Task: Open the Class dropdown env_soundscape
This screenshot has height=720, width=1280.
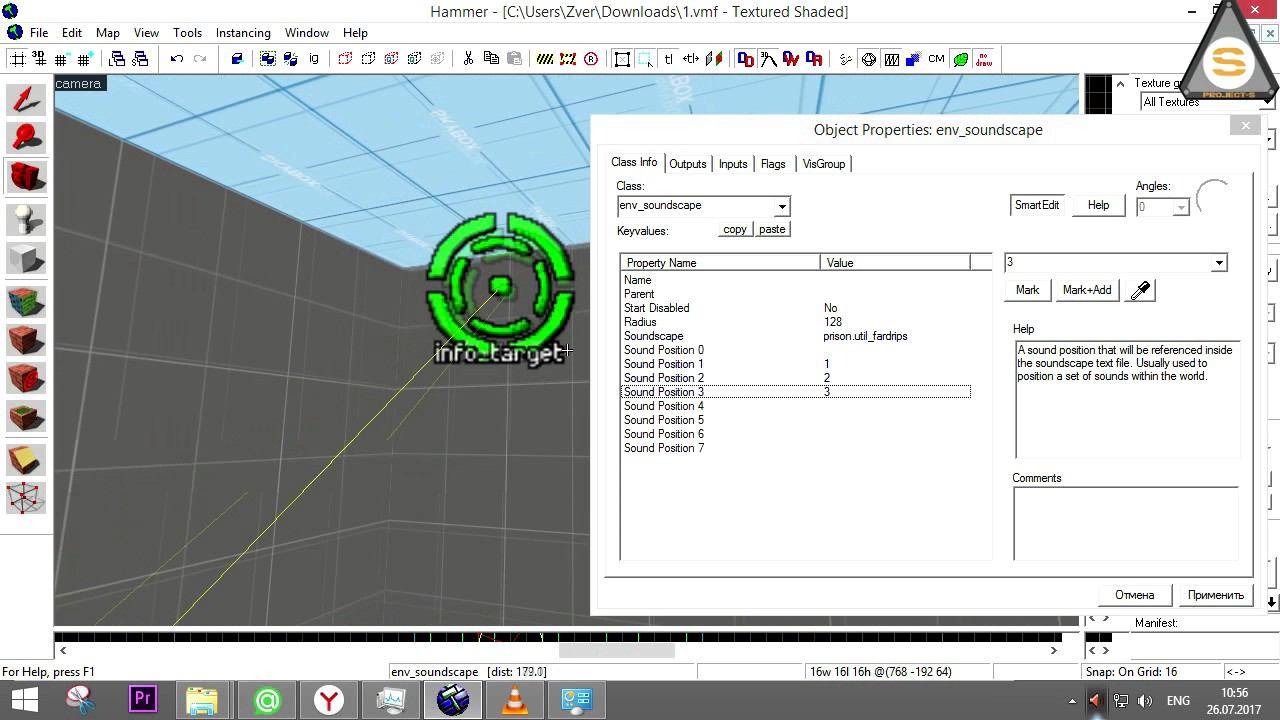Action: click(782, 206)
